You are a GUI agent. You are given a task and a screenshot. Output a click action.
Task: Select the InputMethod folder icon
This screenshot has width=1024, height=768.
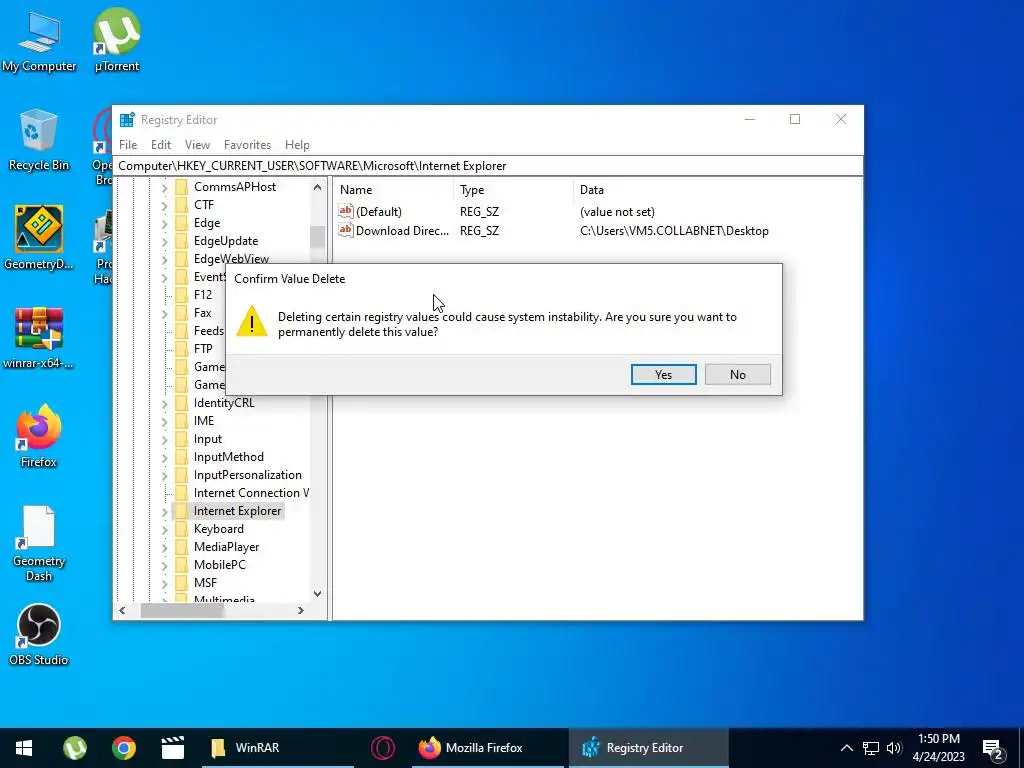click(181, 456)
